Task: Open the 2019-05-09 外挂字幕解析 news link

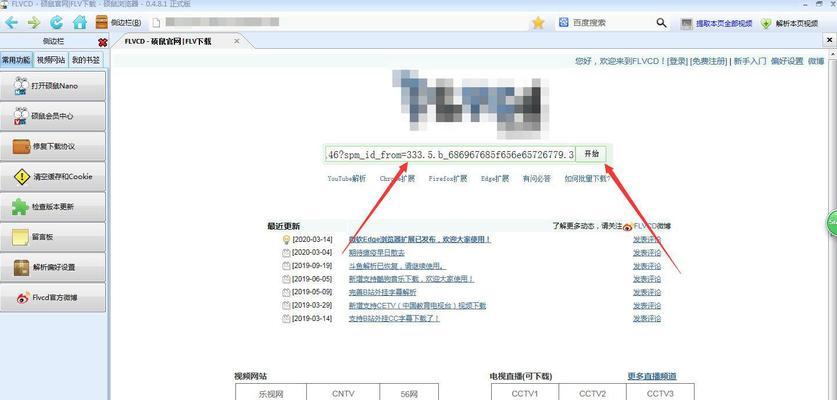Action: [382, 292]
